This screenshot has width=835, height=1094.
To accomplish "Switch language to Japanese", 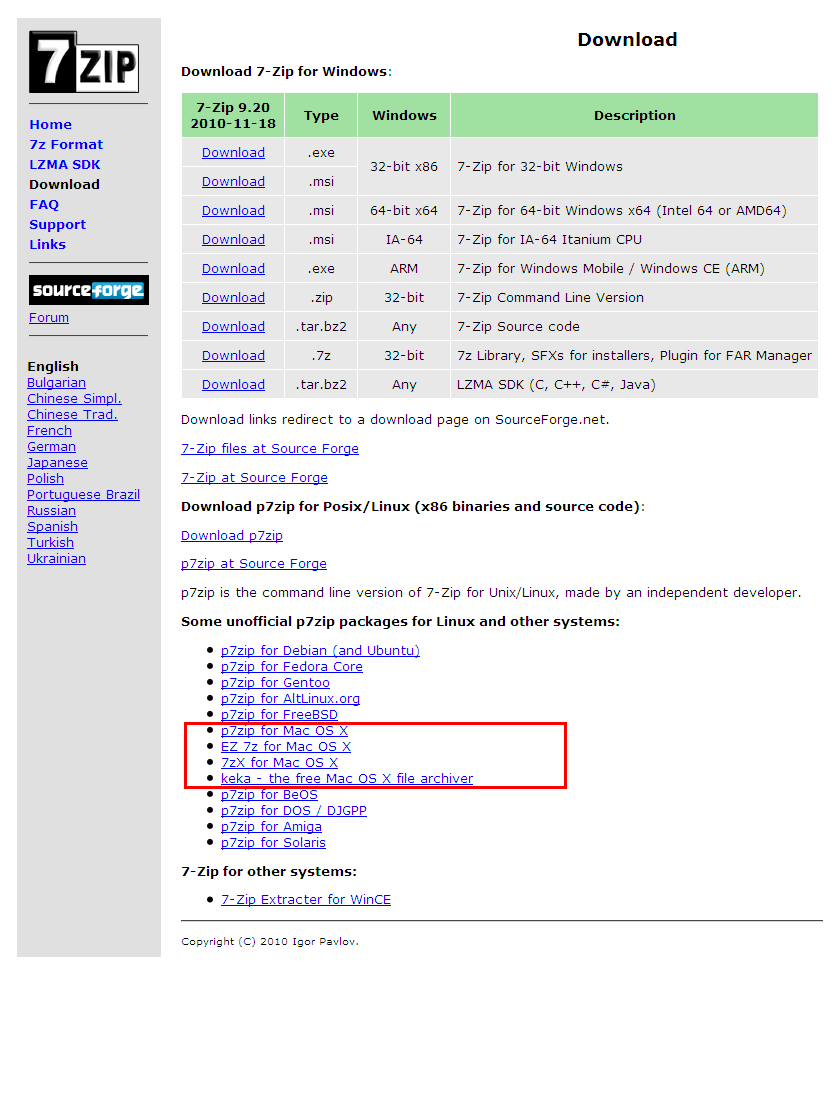I will point(57,463).
